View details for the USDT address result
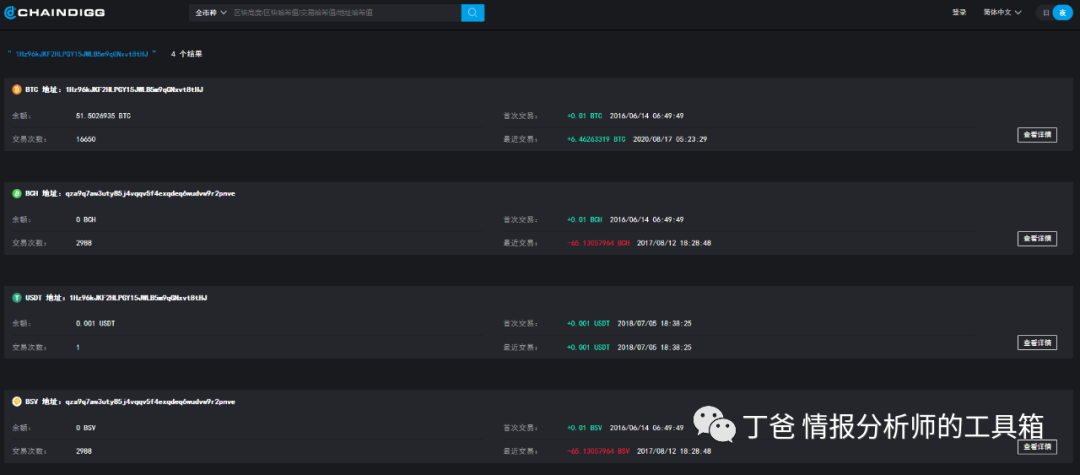 (1036, 342)
